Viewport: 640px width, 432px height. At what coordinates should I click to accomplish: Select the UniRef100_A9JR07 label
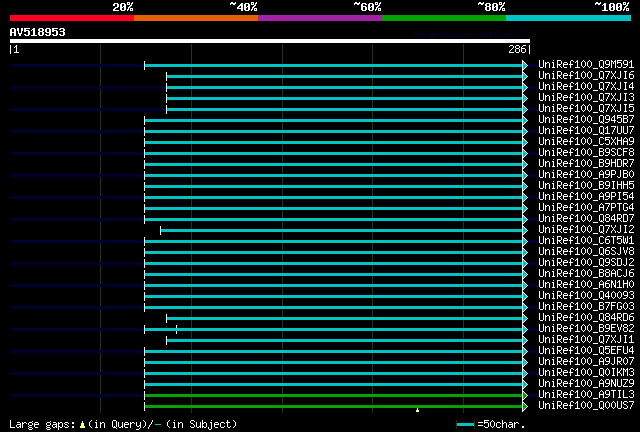(586, 362)
